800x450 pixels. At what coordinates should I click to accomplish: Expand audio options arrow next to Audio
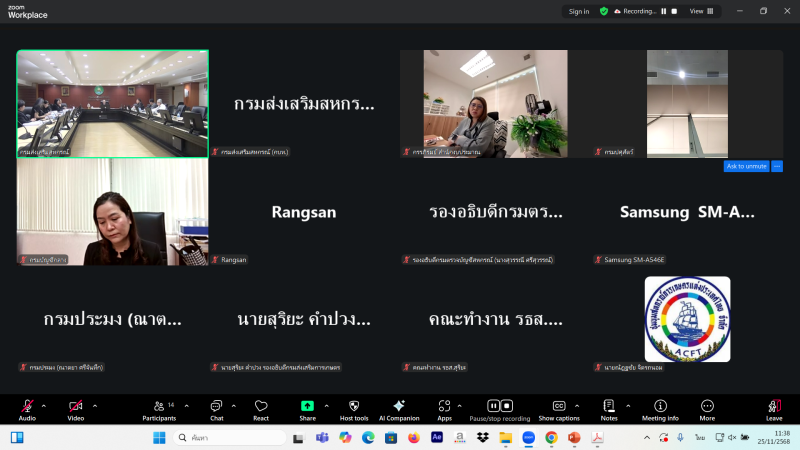tap(43, 405)
